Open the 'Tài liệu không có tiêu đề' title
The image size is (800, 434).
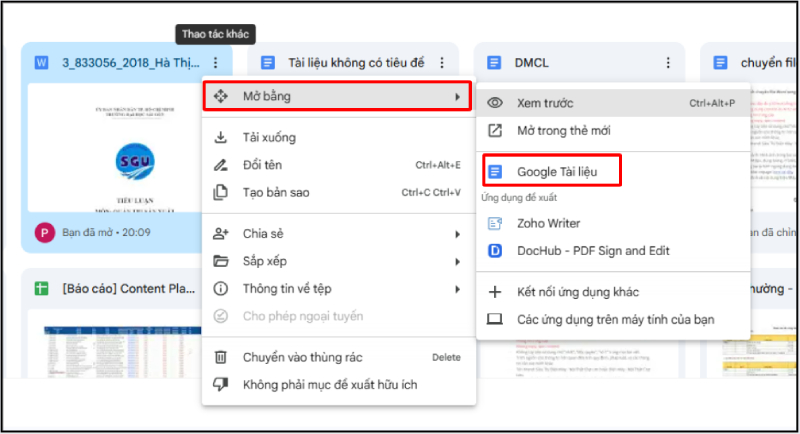356,63
